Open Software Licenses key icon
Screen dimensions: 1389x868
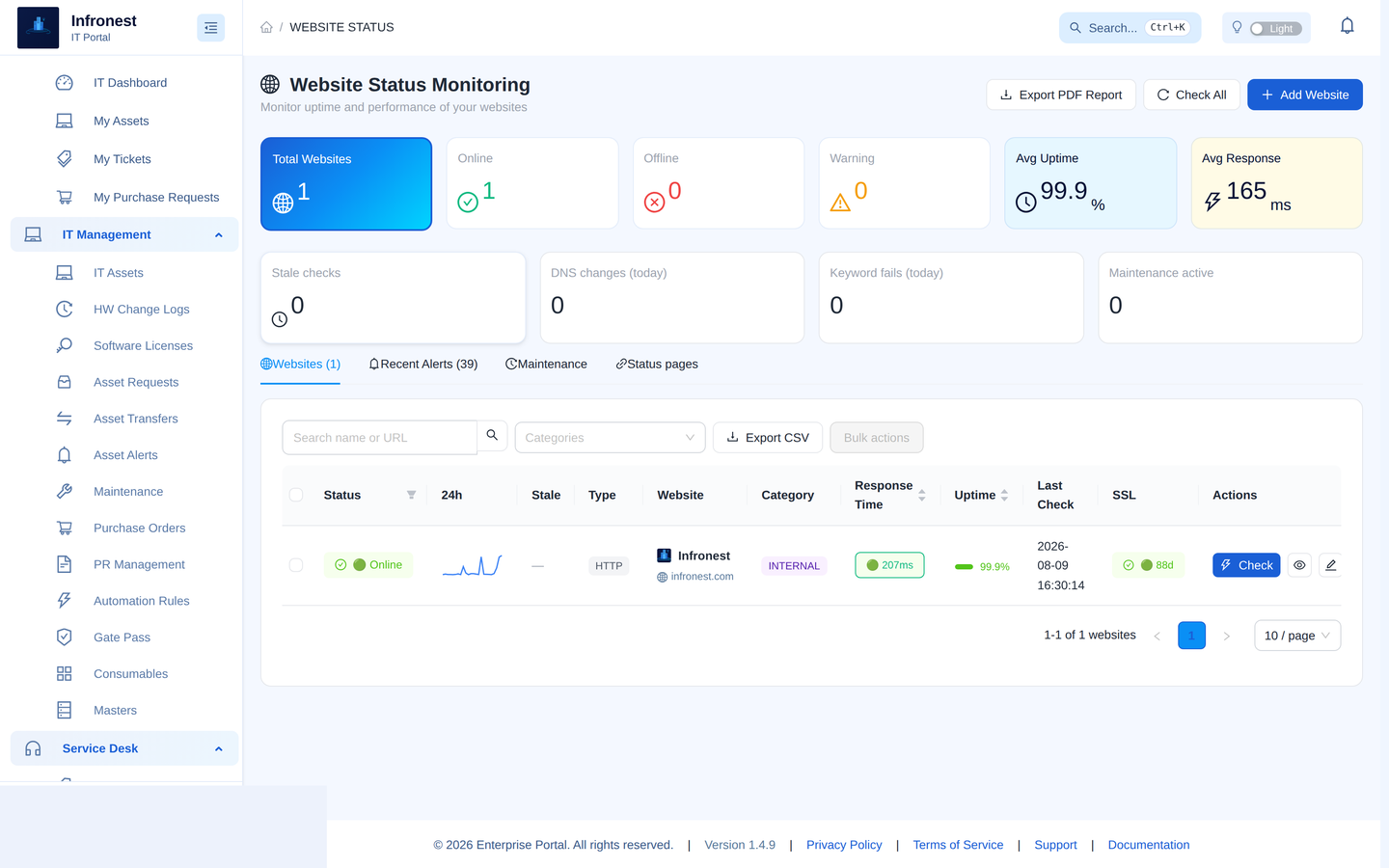point(65,345)
